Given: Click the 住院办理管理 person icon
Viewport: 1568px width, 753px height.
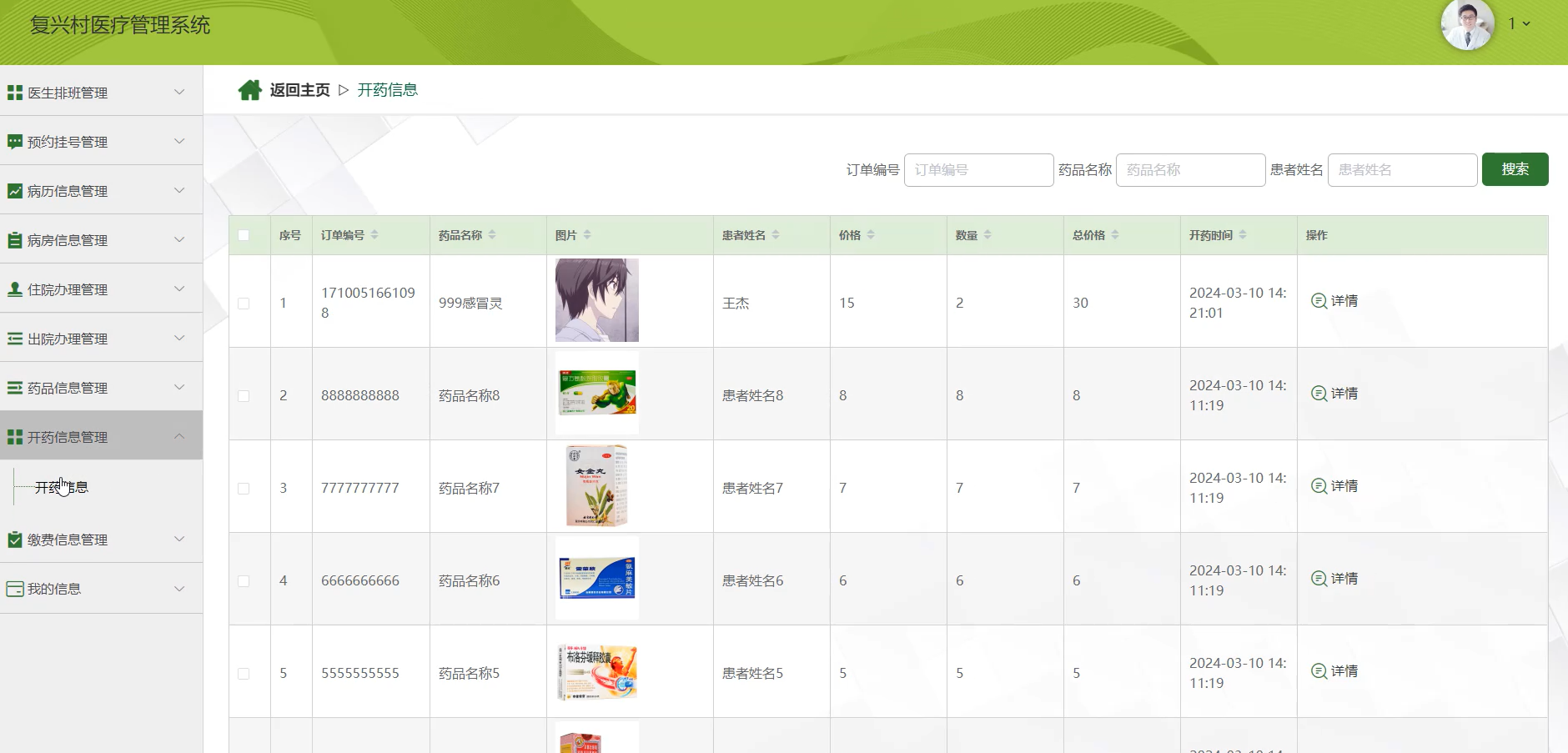Looking at the screenshot, I should 14,289.
